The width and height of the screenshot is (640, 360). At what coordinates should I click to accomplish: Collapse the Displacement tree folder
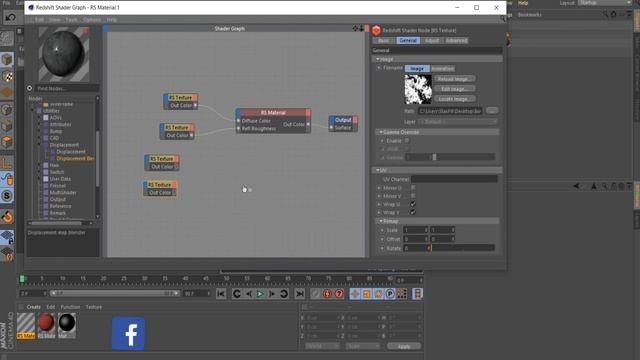40,145
